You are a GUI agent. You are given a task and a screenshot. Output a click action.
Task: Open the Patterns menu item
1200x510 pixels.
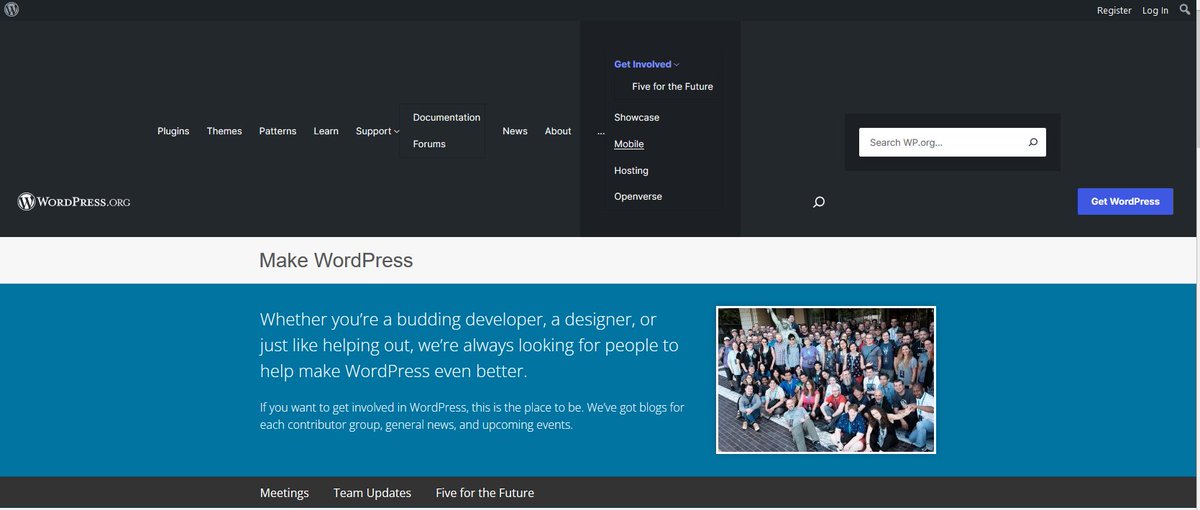pyautogui.click(x=278, y=131)
